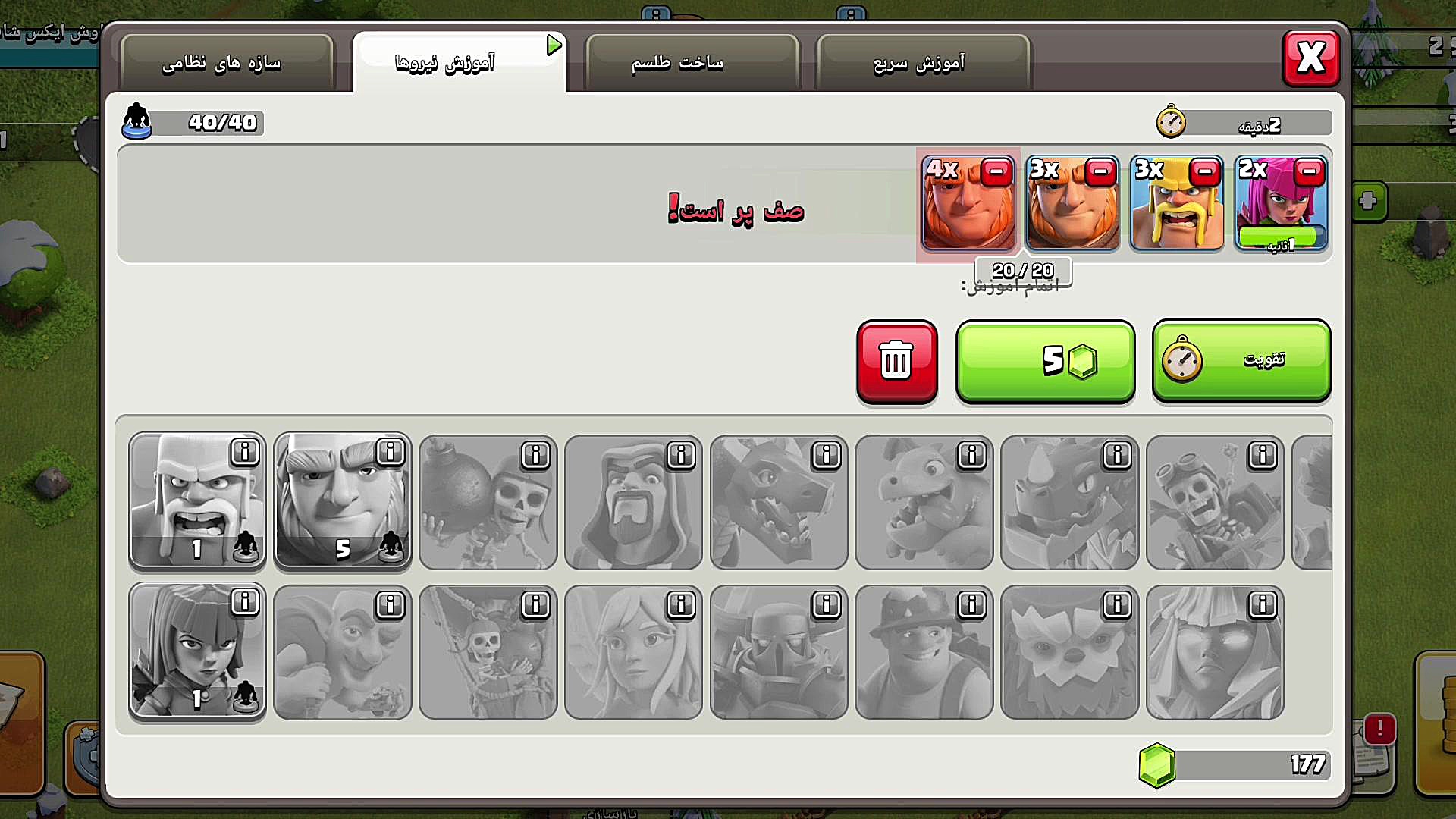Open the سازه های نظامی tab
The width and height of the screenshot is (1456, 819).
coord(221,63)
